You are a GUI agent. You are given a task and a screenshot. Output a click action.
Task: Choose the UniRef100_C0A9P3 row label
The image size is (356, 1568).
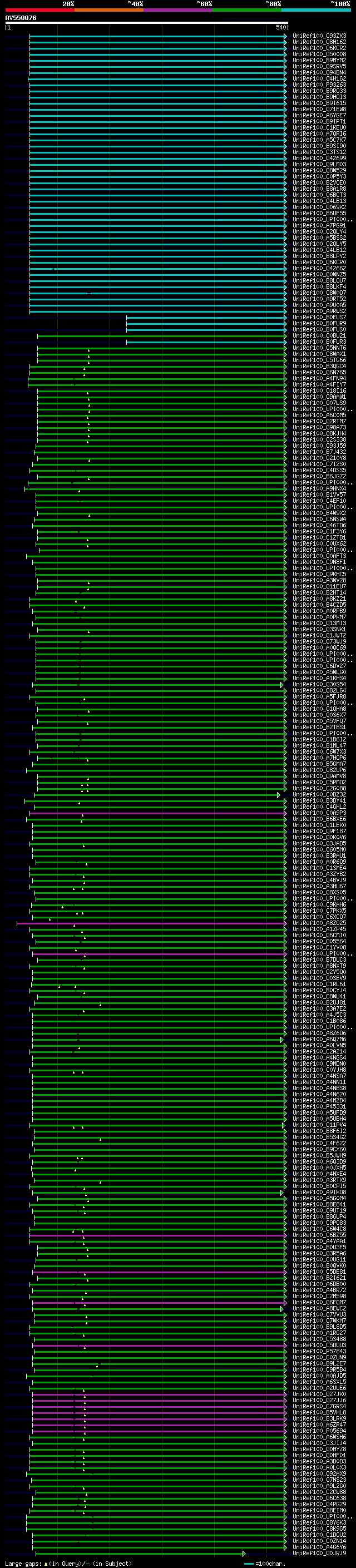(x=319, y=813)
